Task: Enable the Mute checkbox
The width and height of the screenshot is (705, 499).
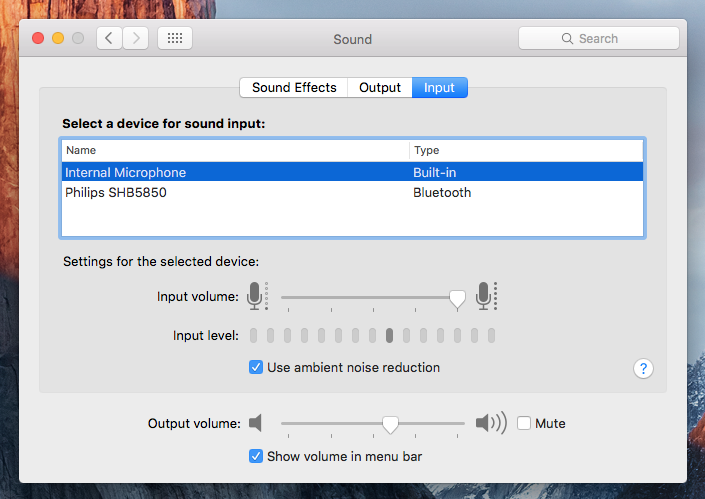Action: 524,423
